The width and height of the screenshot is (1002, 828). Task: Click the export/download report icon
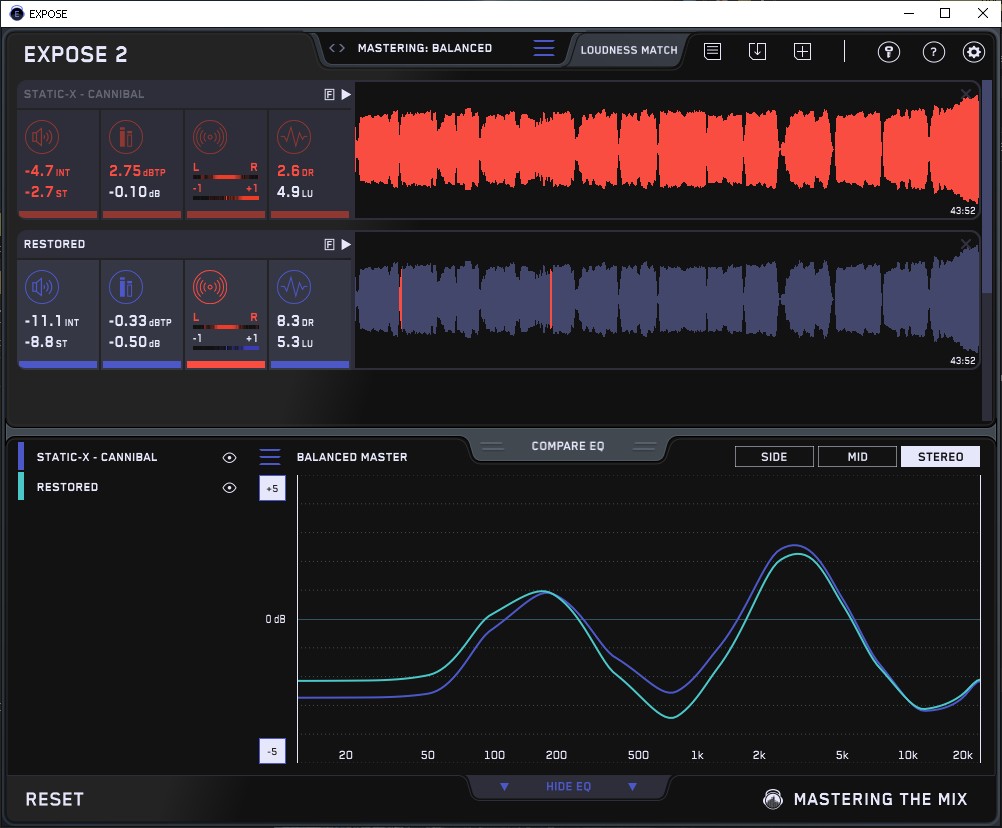(x=757, y=51)
